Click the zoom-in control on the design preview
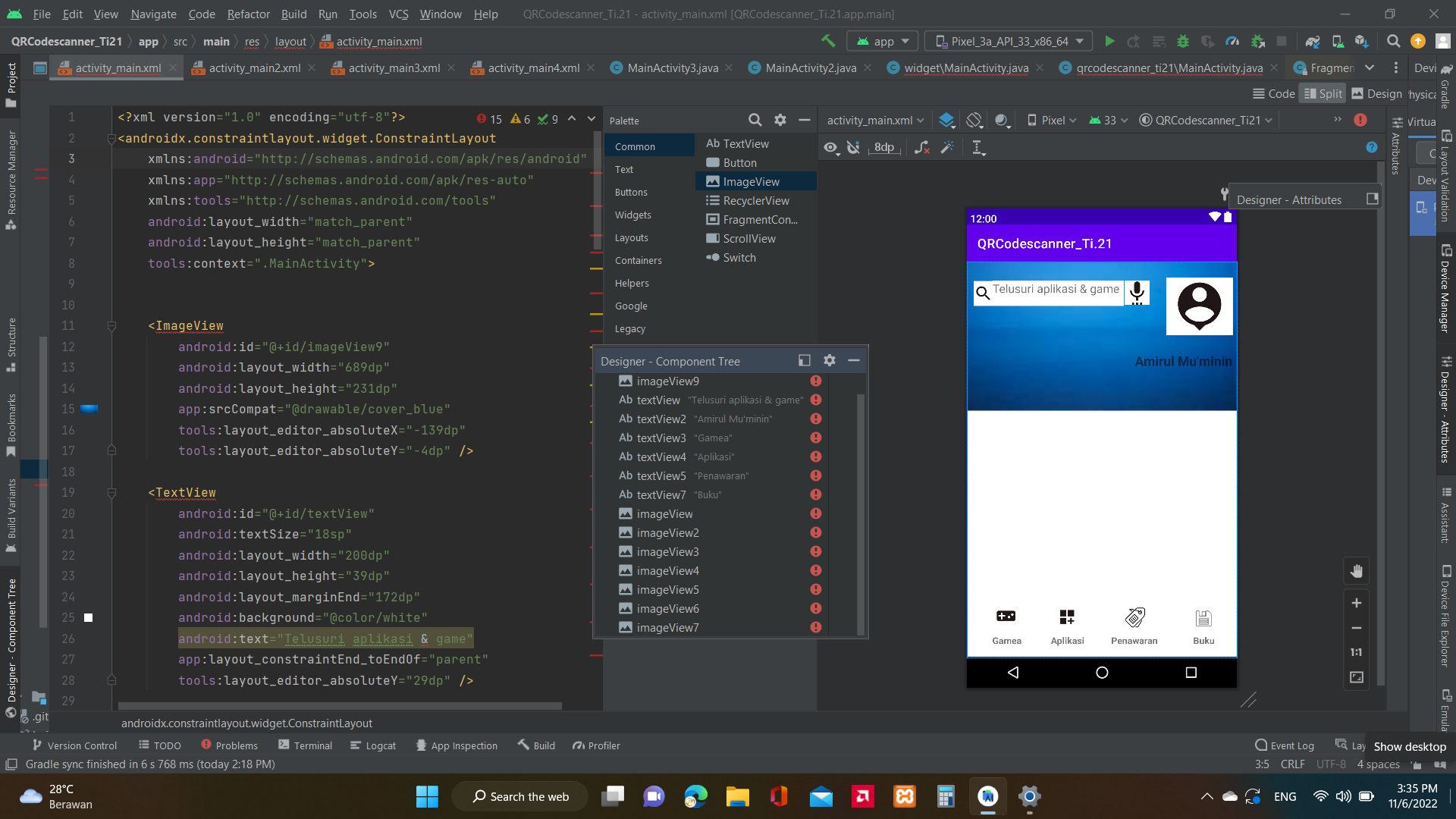Image resolution: width=1456 pixels, height=819 pixels. pyautogui.click(x=1357, y=603)
